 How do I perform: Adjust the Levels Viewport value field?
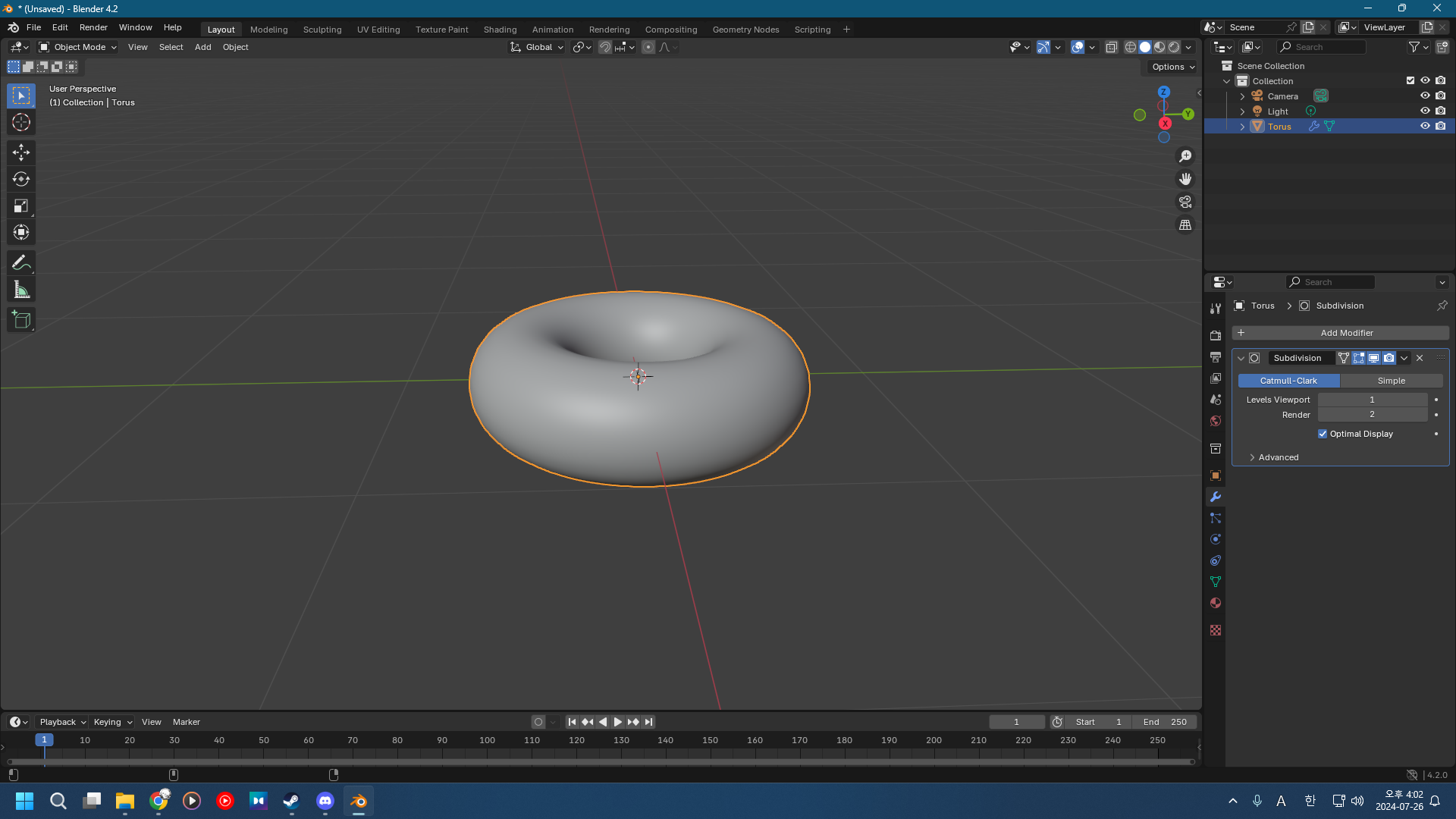tap(1372, 400)
